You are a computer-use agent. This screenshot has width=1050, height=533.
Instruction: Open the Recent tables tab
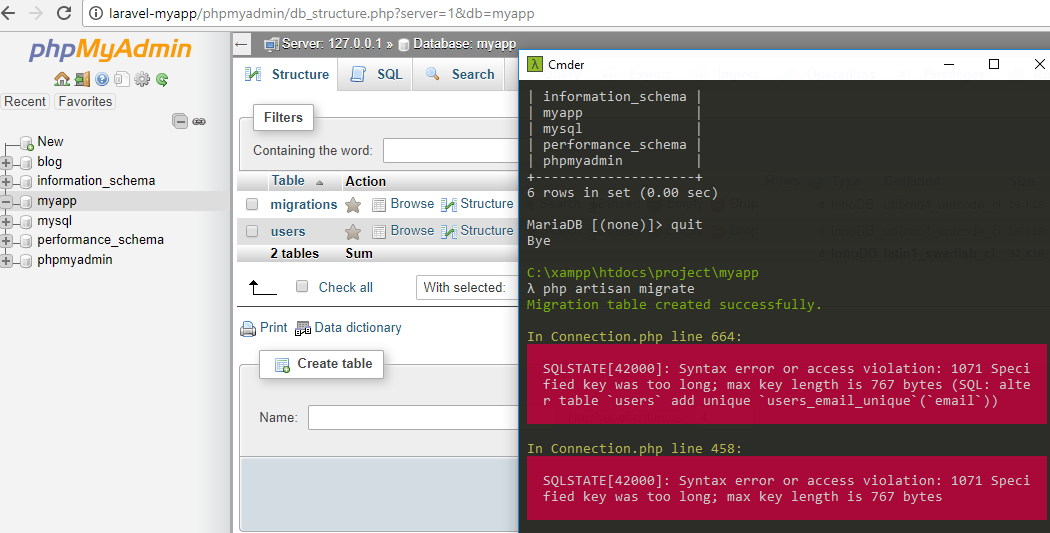click(x=25, y=102)
